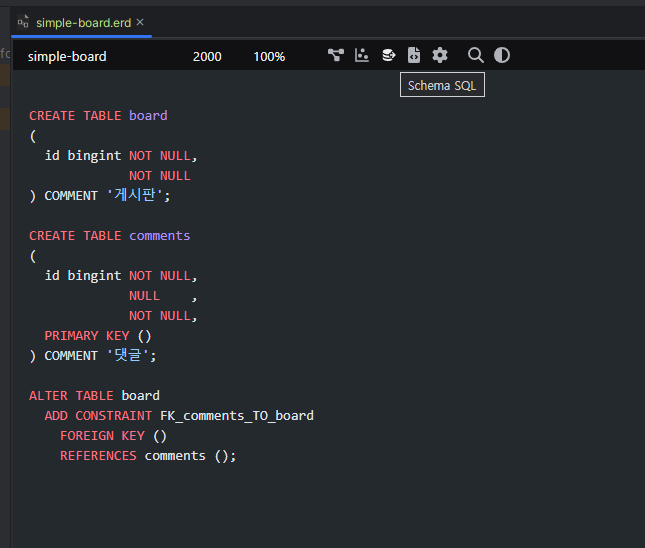Open the Visualization chart icon
Screen dimensions: 645x548
point(362,55)
